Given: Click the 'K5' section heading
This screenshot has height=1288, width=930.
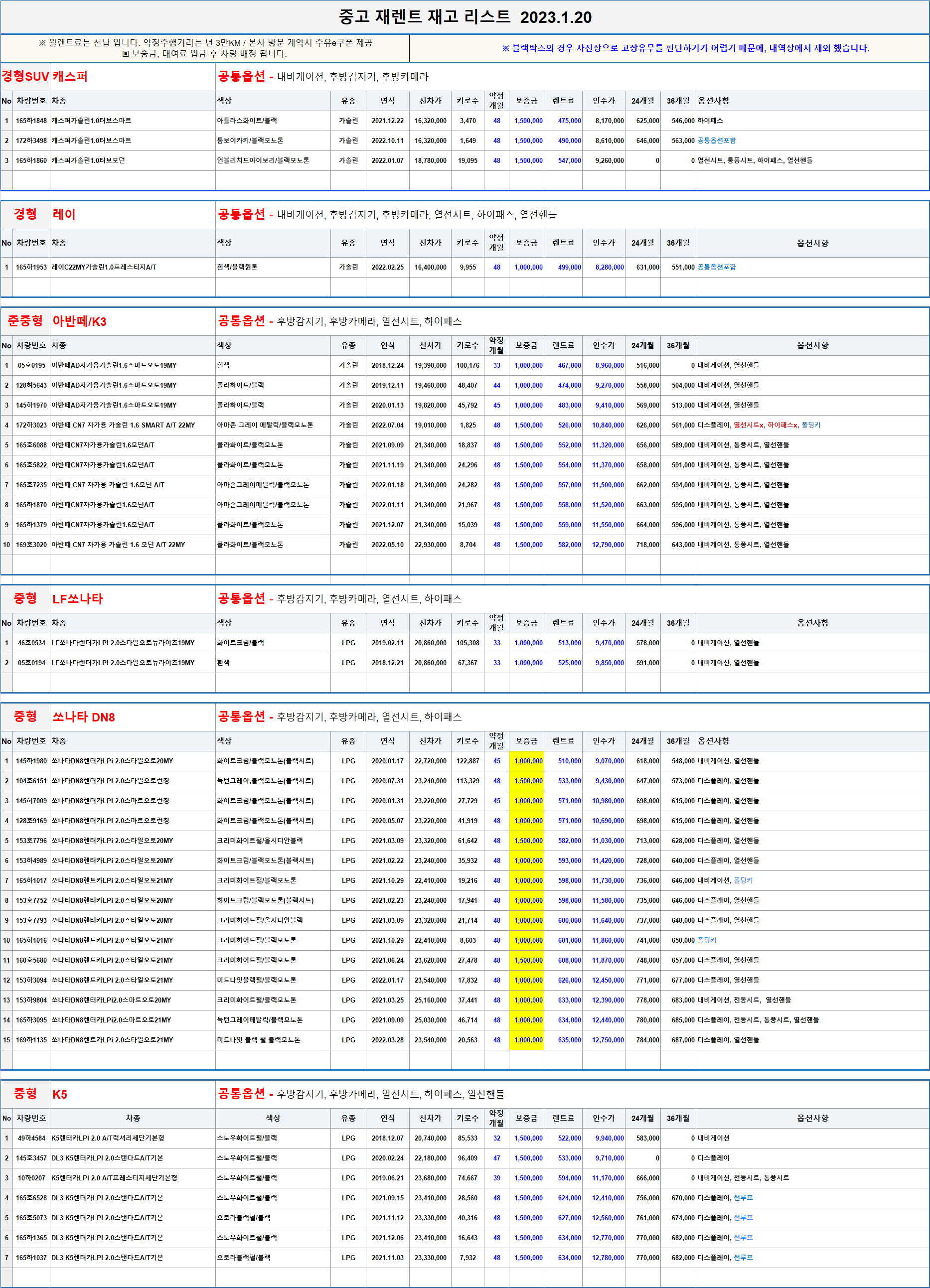Looking at the screenshot, I should [60, 1094].
